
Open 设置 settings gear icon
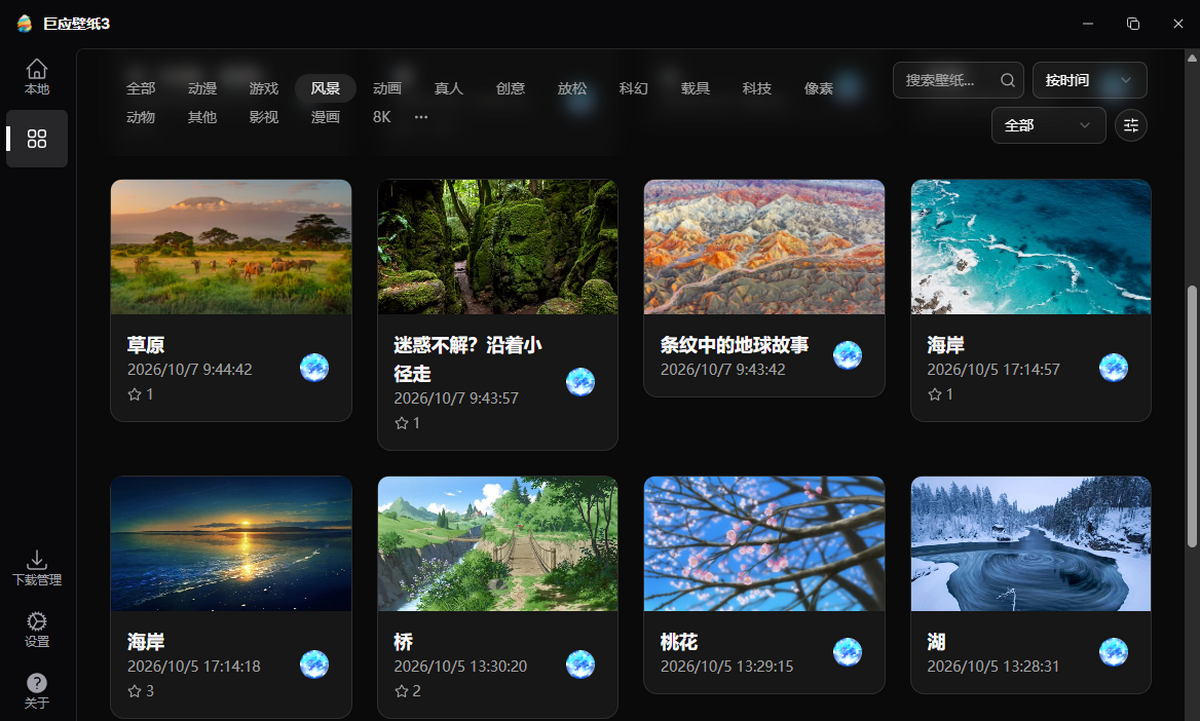(37, 630)
